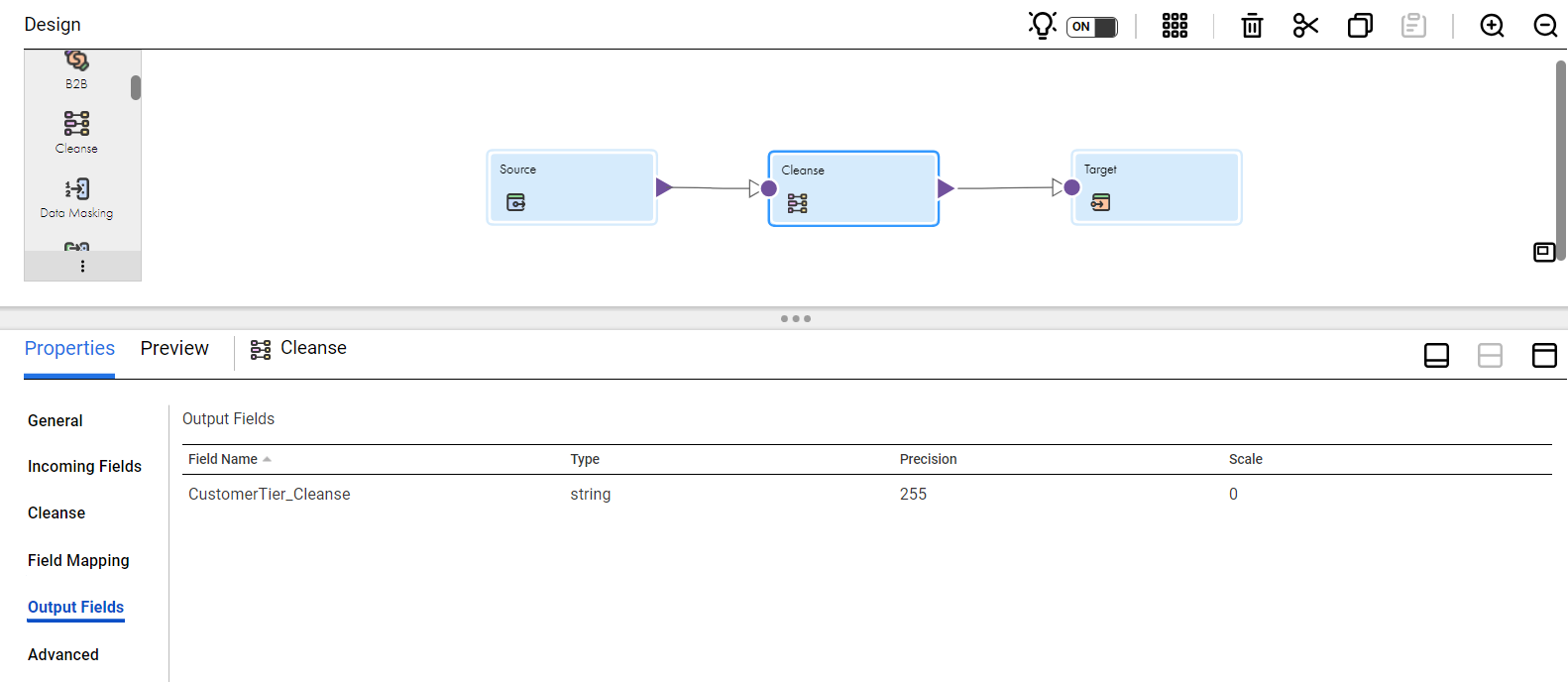
Task: Click the greyed-out paste clipboard icon
Action: coord(1413,26)
